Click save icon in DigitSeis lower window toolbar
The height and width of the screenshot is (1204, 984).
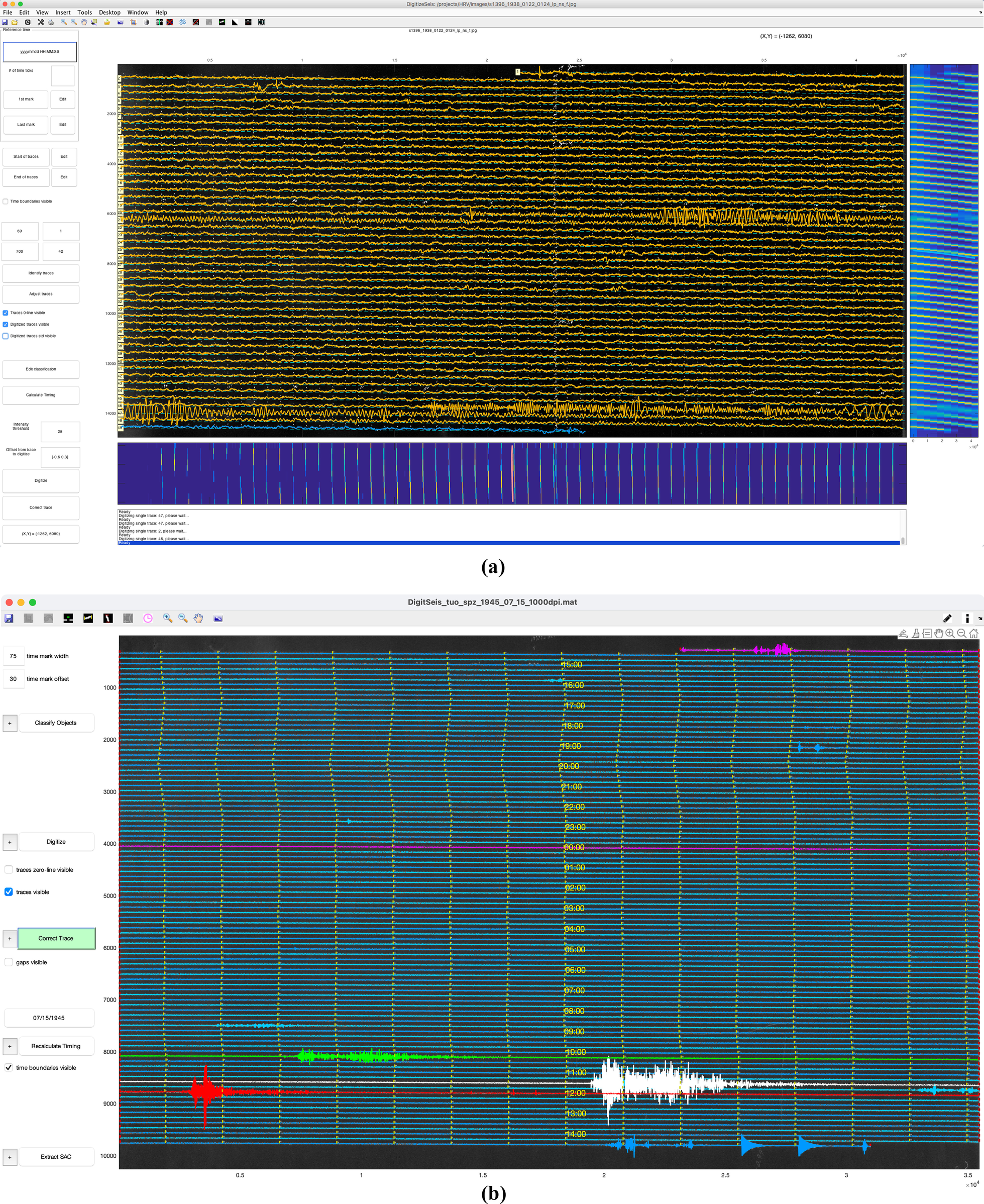pyautogui.click(x=9, y=618)
